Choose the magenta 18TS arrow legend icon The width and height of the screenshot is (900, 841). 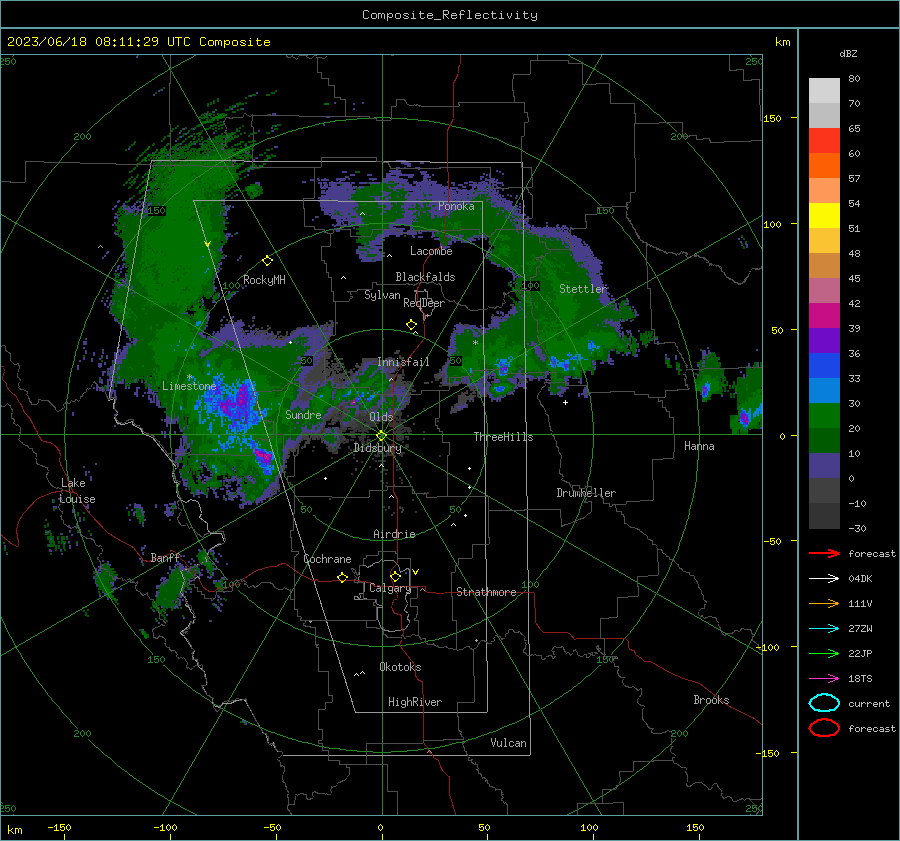point(824,679)
